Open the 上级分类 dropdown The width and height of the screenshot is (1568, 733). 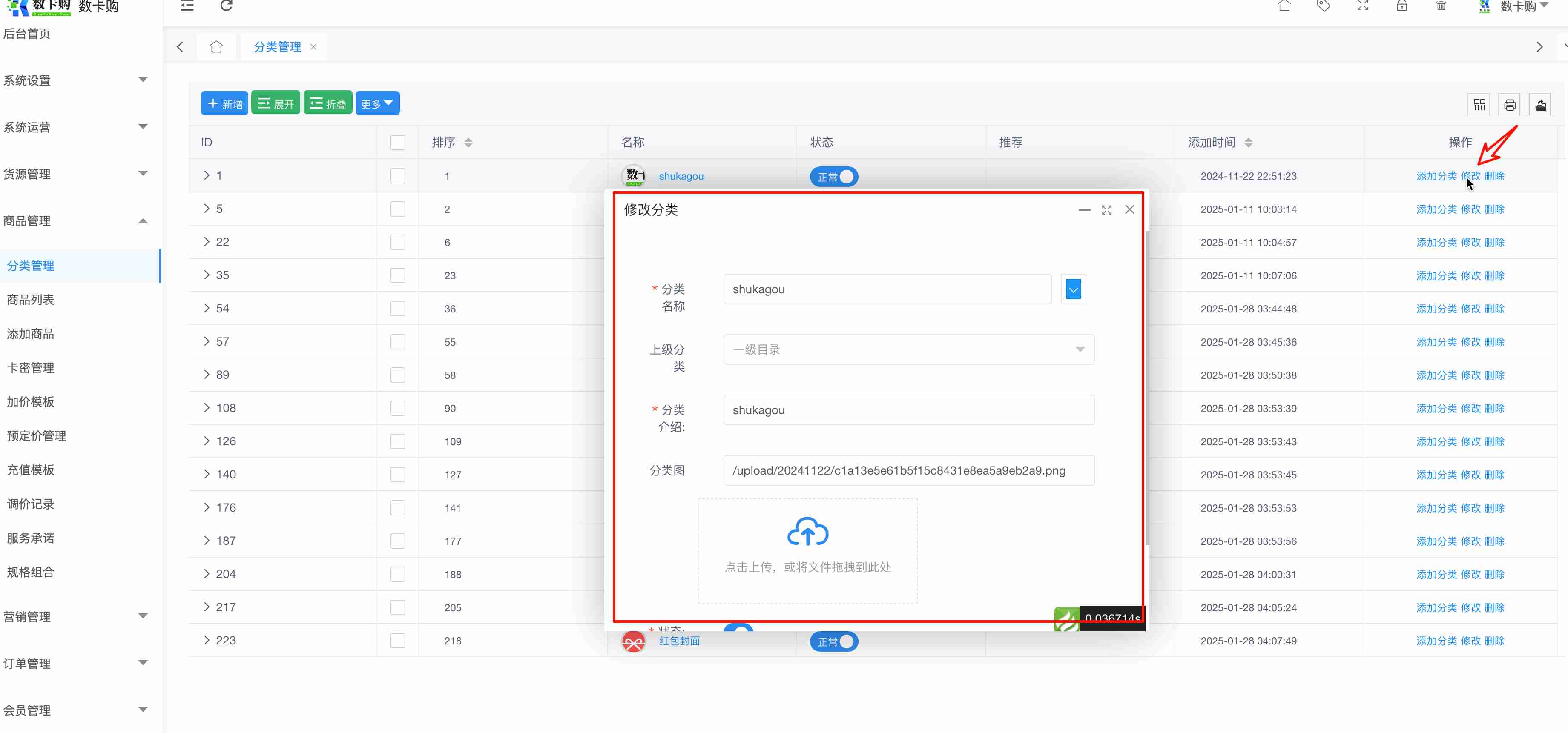(x=908, y=349)
